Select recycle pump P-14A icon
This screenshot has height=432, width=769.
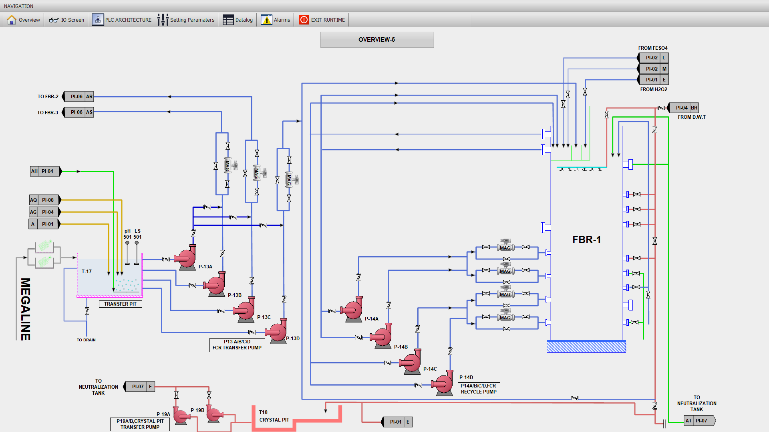pyautogui.click(x=353, y=309)
